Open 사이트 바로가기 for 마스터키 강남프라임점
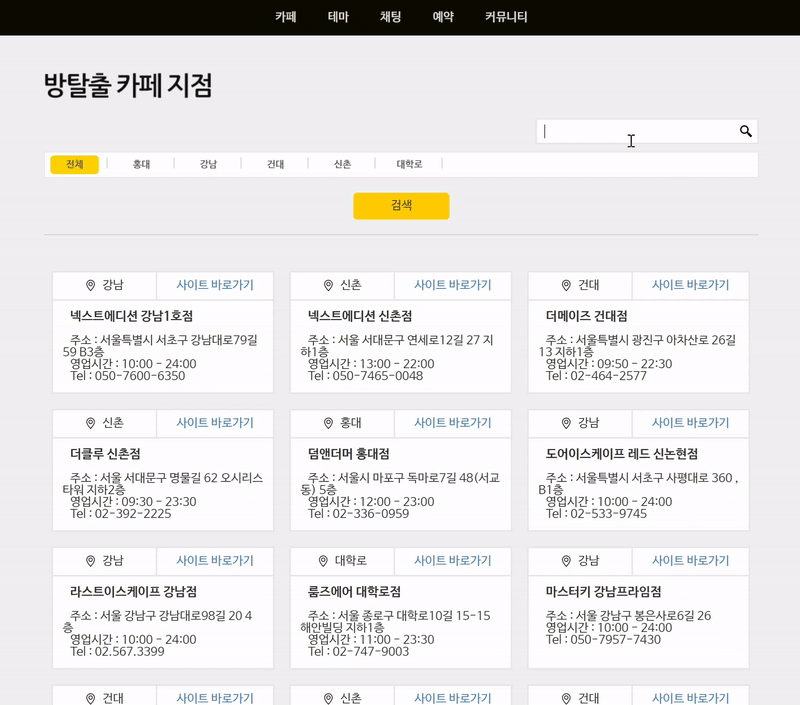The width and height of the screenshot is (800, 705). coord(690,561)
